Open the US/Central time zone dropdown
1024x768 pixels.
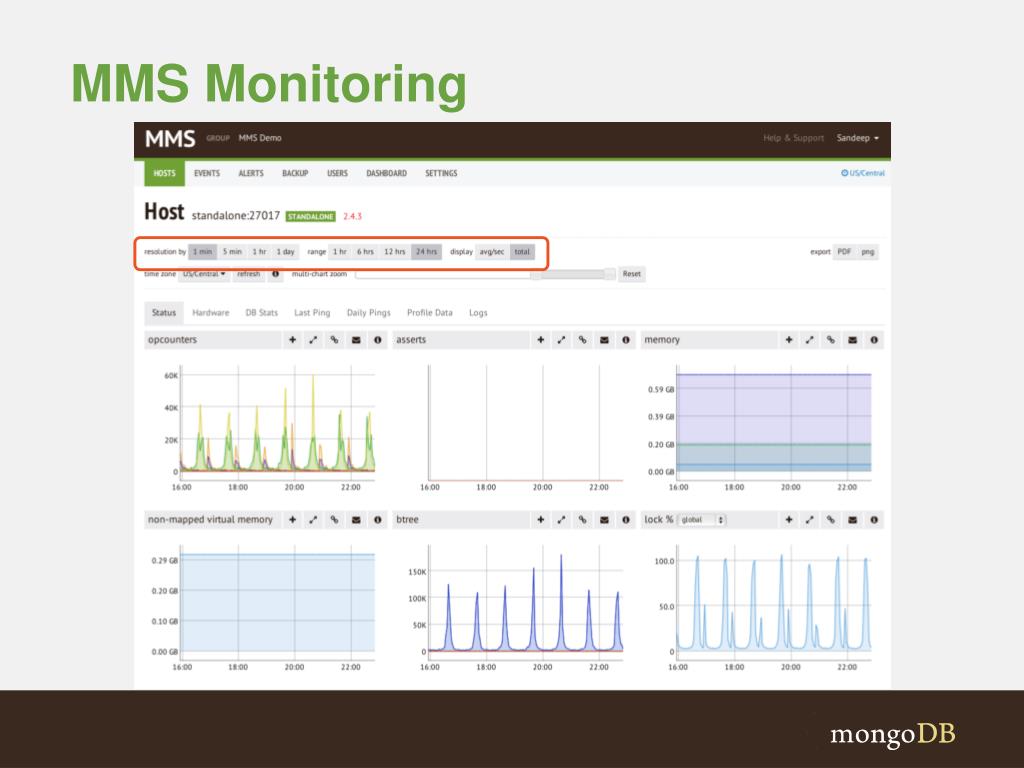tap(204, 274)
